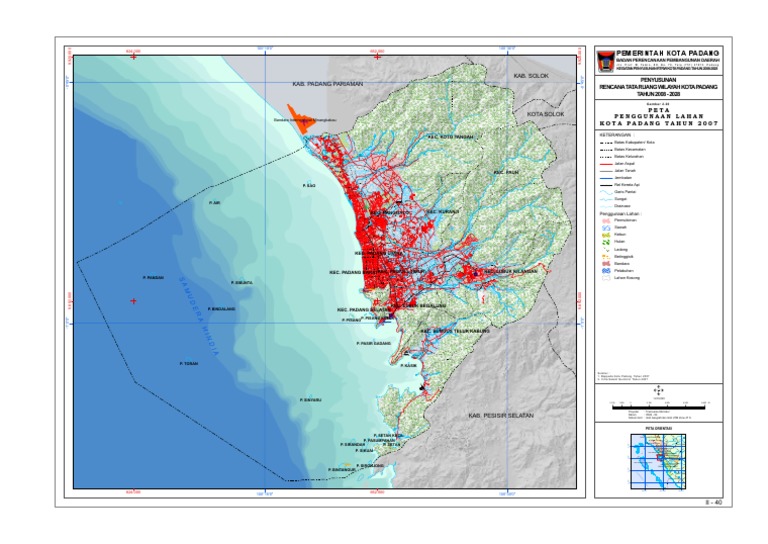Click the KAB. PADANG PARIAMAN label
This screenshot has height=544, width=768.
pos(328,84)
